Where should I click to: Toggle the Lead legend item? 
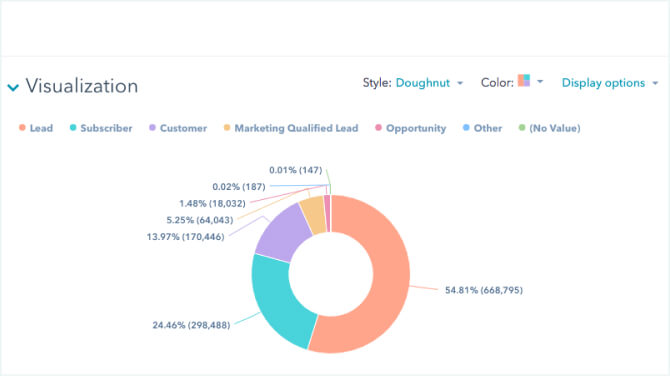coord(36,128)
